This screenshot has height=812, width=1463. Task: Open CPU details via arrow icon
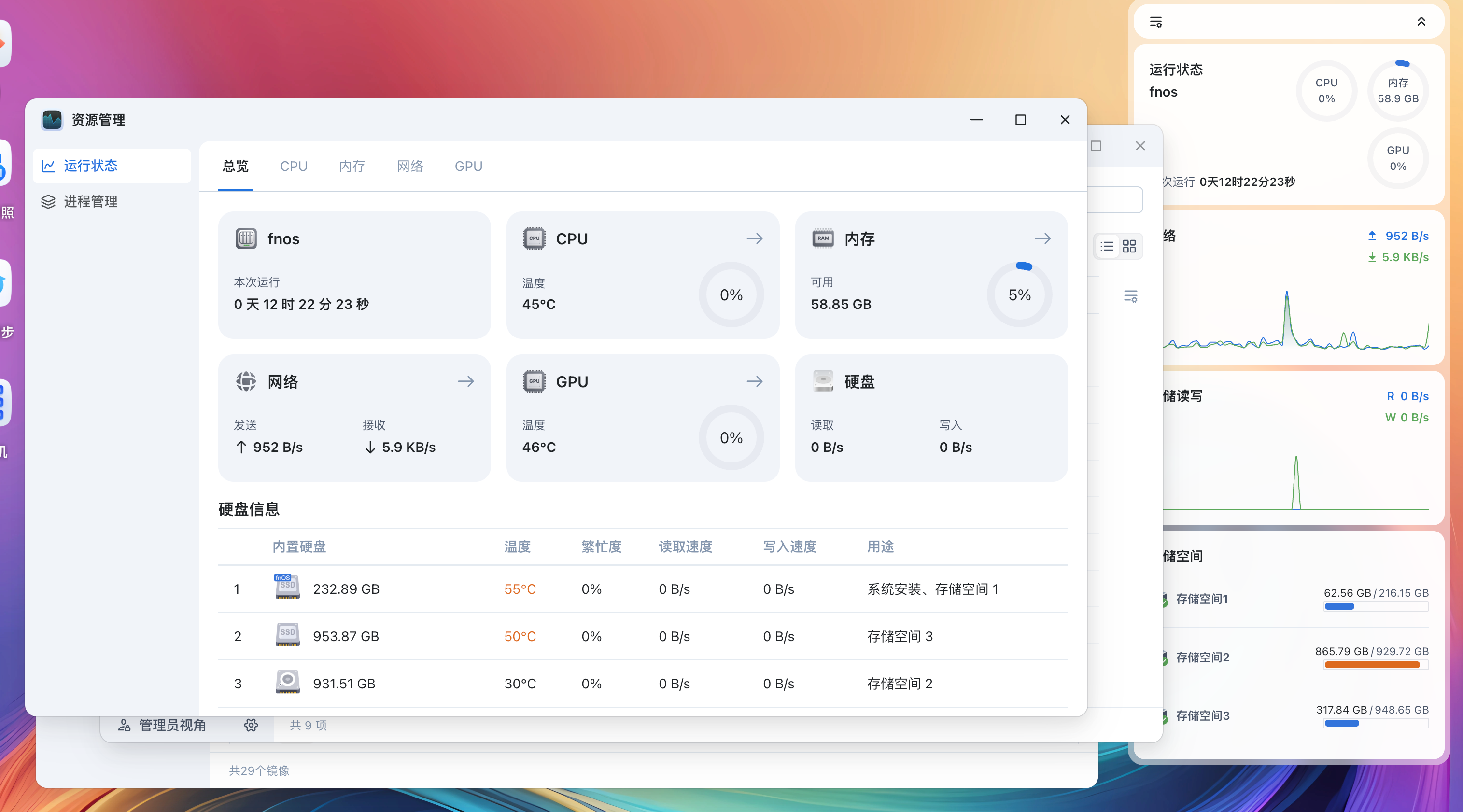(754, 238)
